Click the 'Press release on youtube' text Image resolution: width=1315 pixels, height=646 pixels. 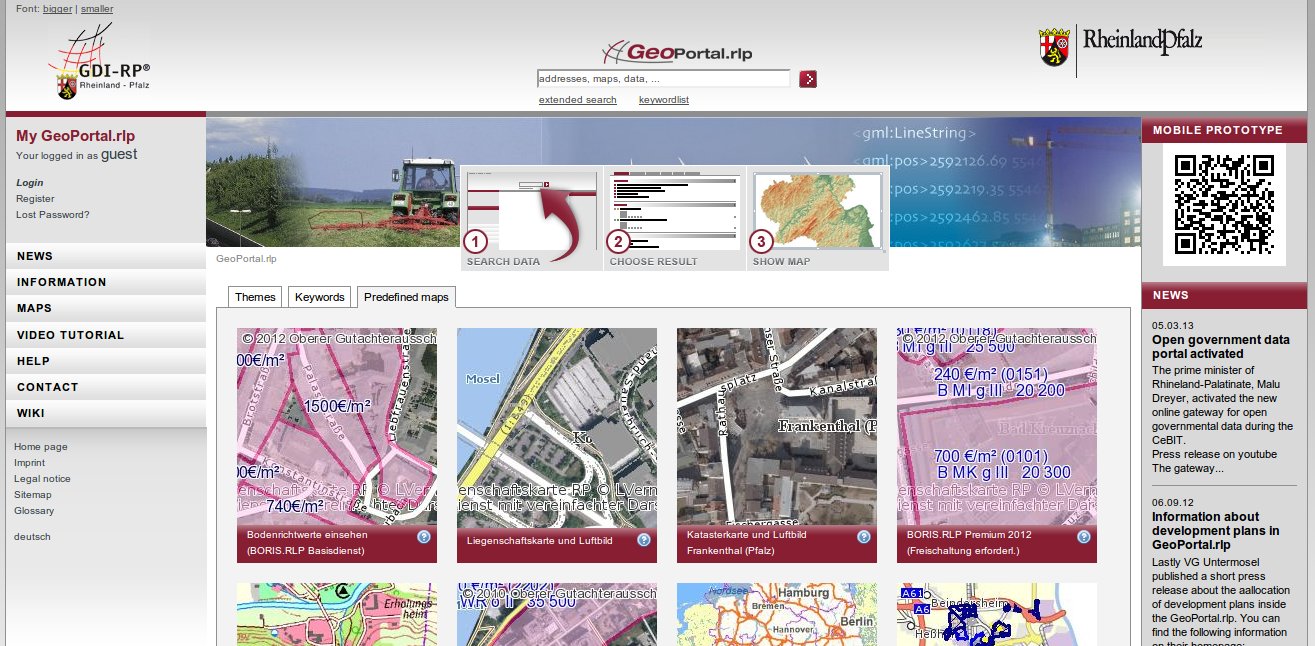(x=1208, y=454)
